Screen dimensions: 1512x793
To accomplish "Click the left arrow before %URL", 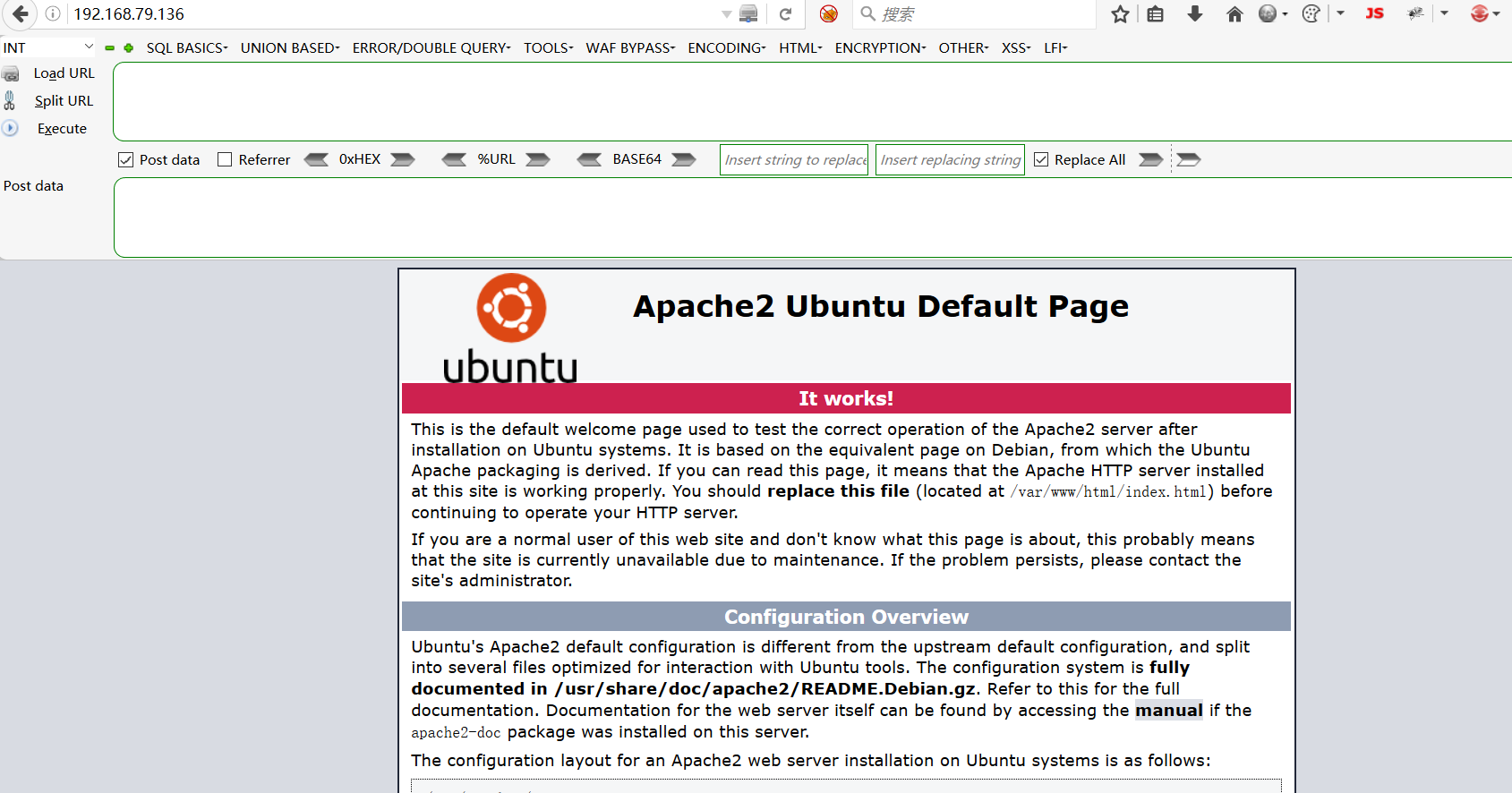I will (x=454, y=159).
